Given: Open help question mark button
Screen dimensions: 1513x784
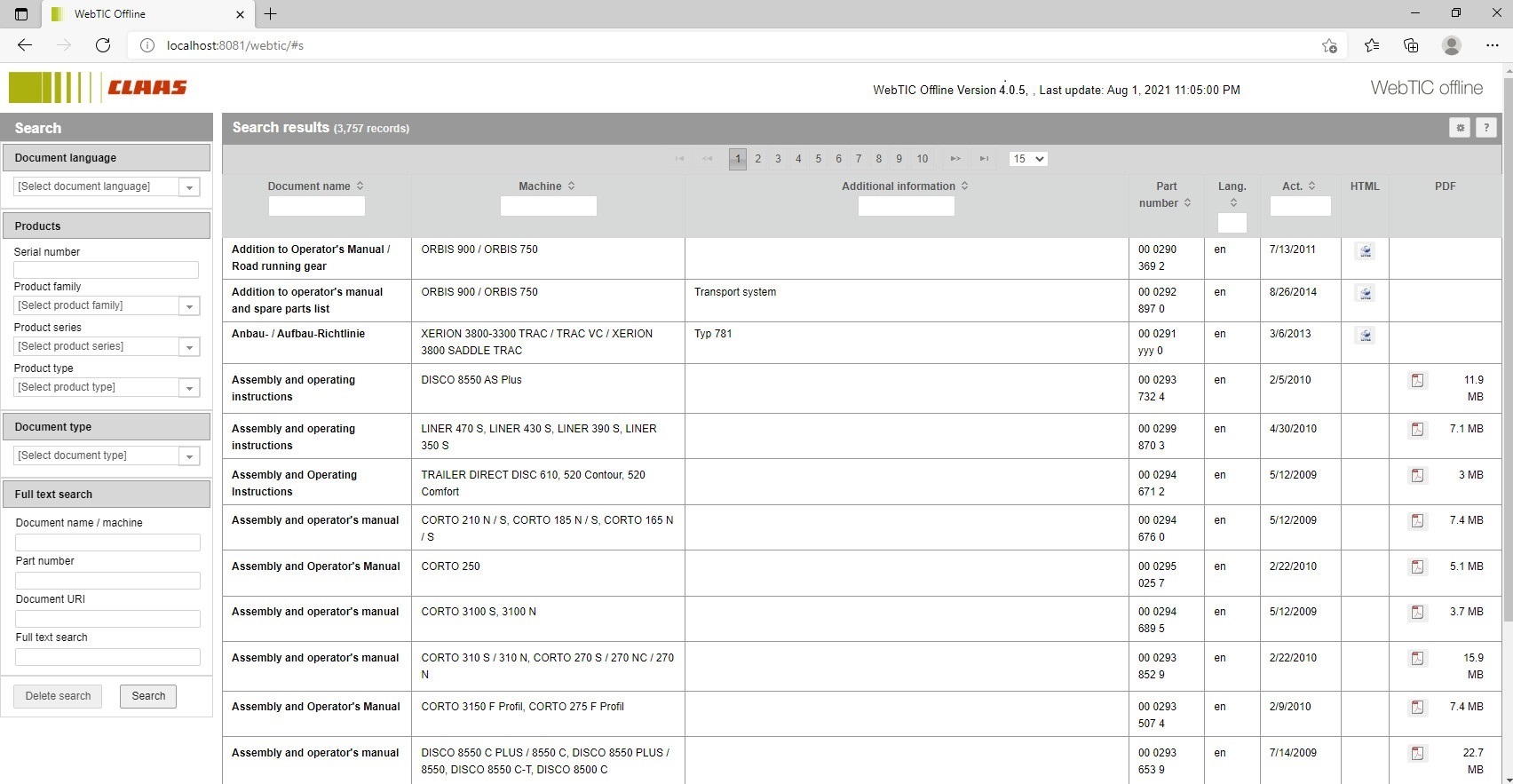Looking at the screenshot, I should coord(1486,128).
